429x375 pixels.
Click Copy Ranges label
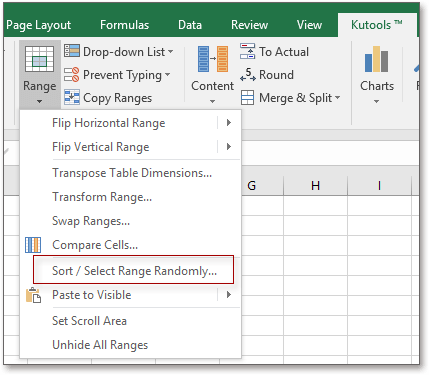point(117,98)
